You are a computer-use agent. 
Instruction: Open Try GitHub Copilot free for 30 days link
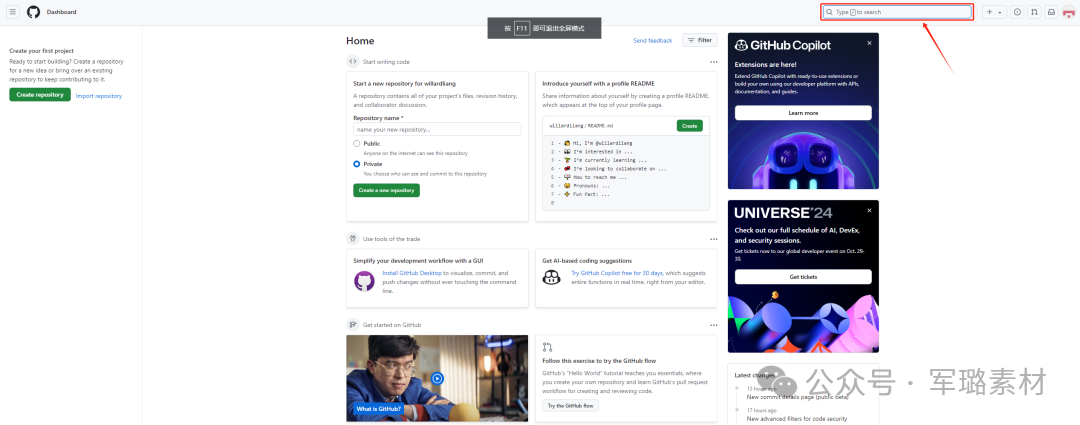tap(617, 273)
